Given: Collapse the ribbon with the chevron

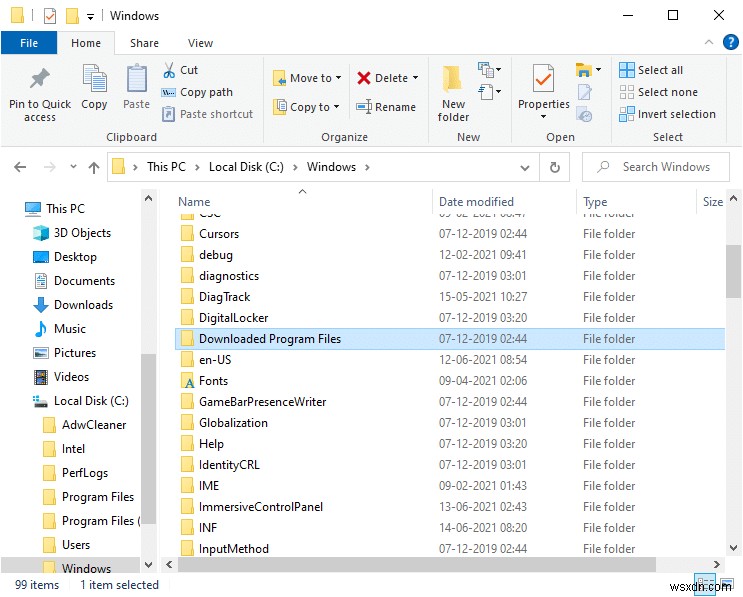Looking at the screenshot, I should [x=708, y=42].
